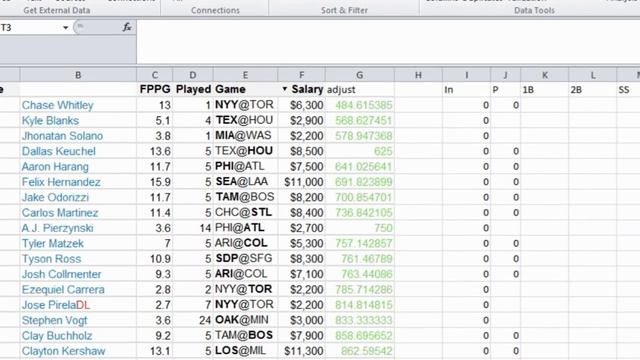This screenshot has width=640, height=360.
Task: Select the Played header cell
Action: (193, 89)
